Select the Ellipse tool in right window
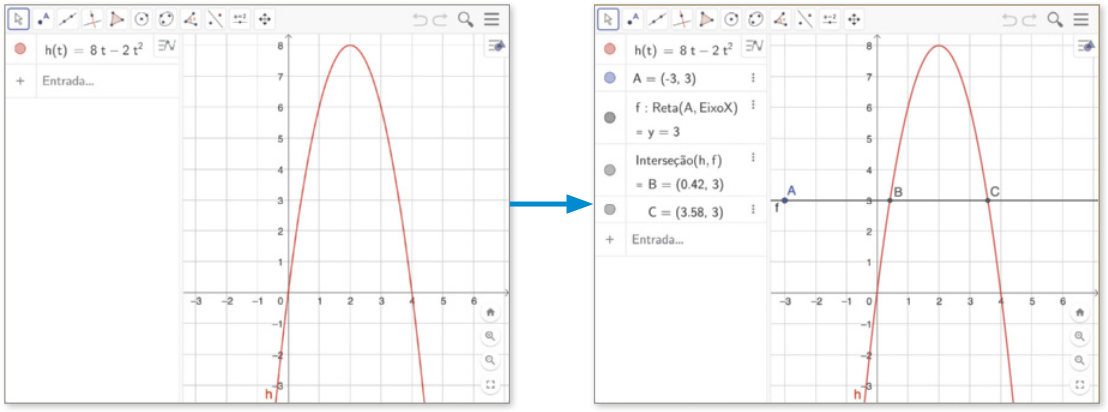The height and width of the screenshot is (412, 1108). (x=756, y=20)
